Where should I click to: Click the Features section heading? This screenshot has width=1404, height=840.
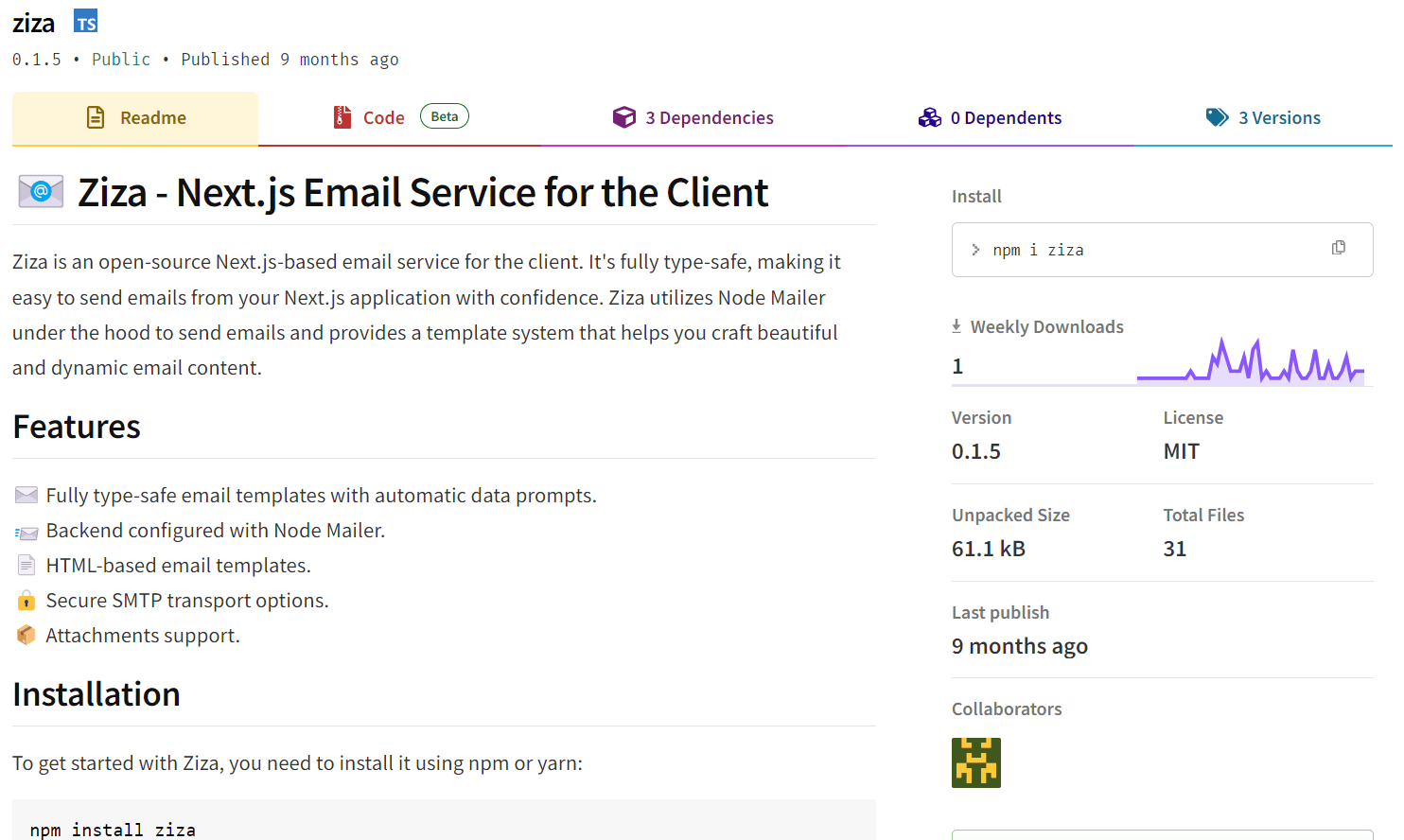click(x=77, y=427)
